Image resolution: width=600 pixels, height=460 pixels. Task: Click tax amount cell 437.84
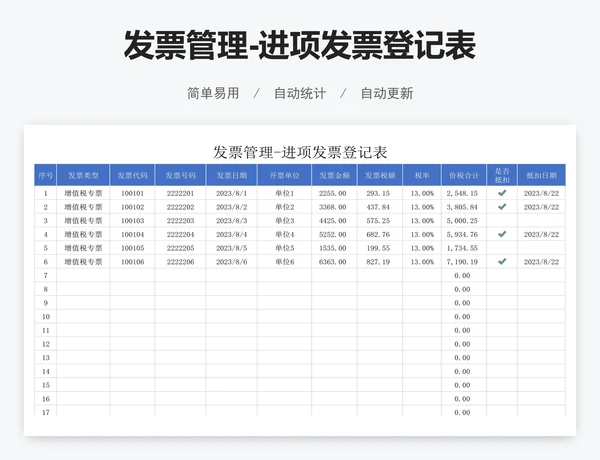pos(378,207)
